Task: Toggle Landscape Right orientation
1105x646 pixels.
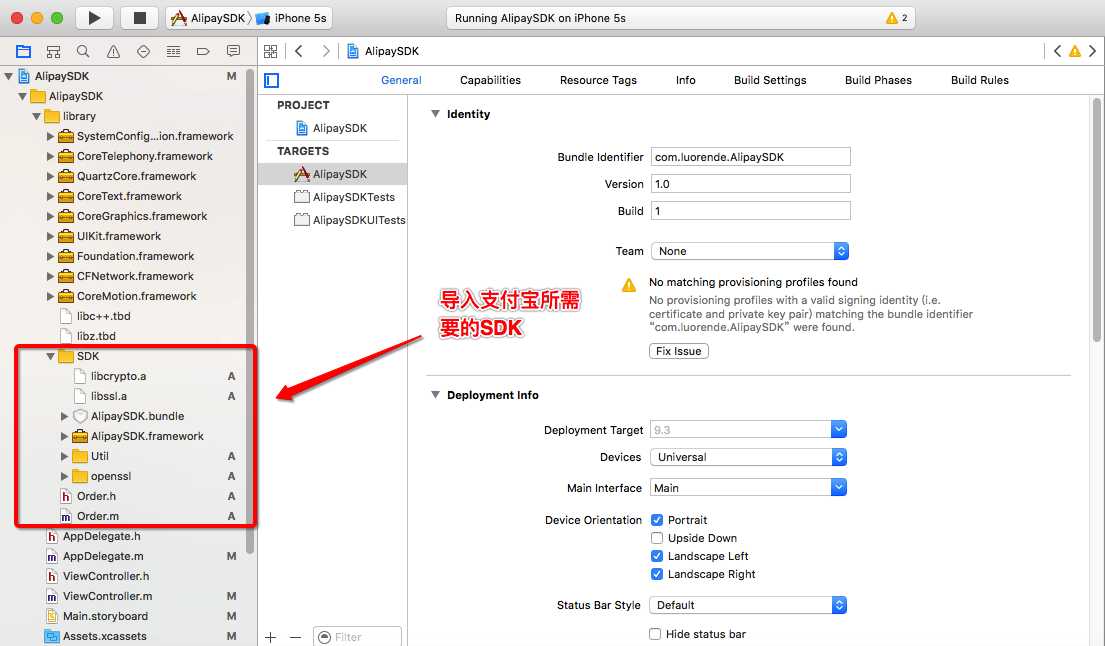Action: point(657,574)
